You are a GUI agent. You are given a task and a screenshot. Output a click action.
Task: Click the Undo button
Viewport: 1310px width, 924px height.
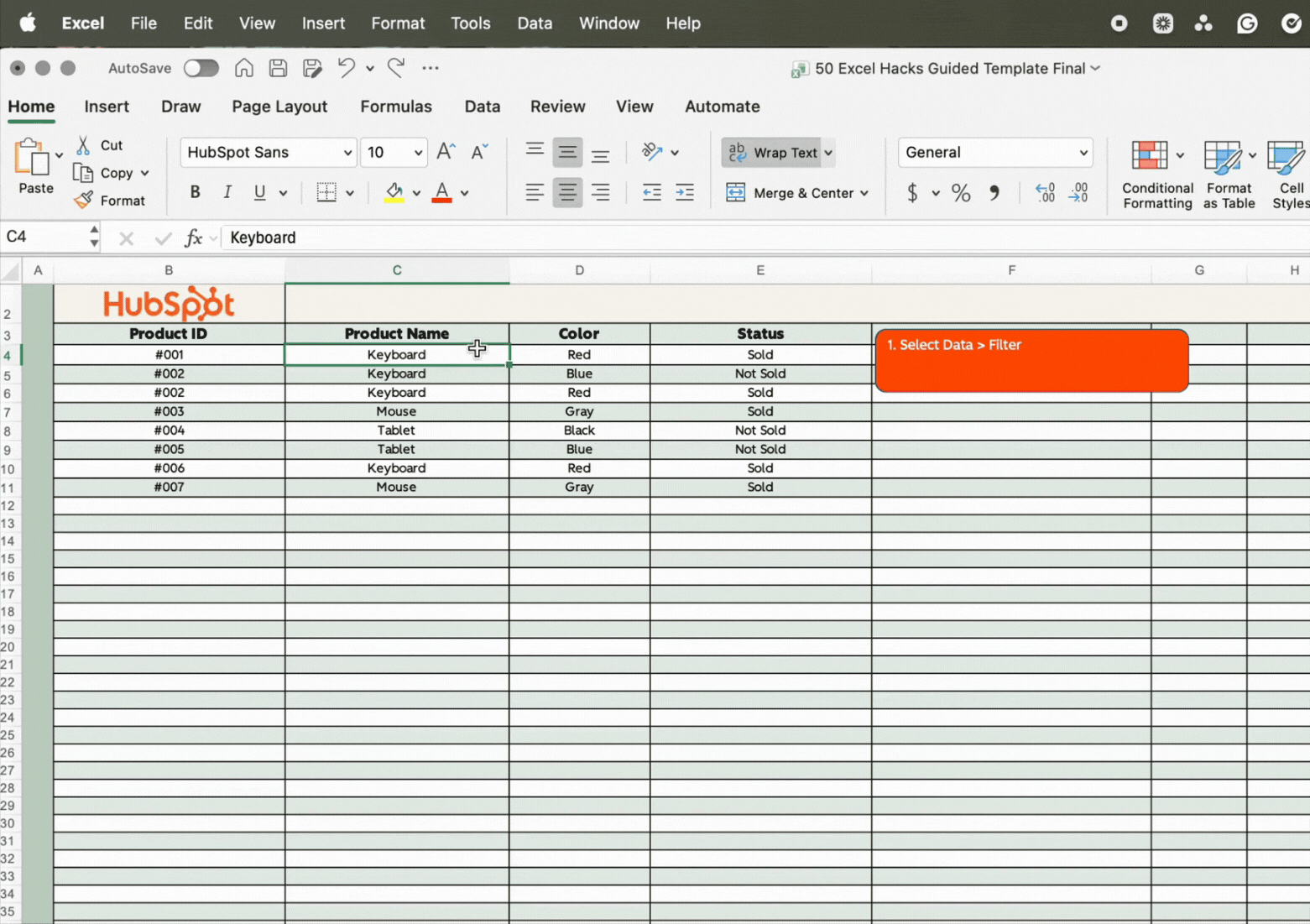click(345, 68)
